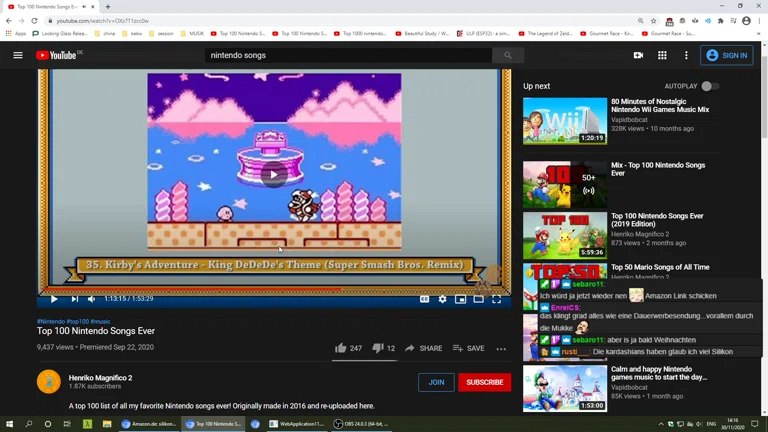Toggle the Autoplay switch
The image size is (768, 432).
(708, 86)
